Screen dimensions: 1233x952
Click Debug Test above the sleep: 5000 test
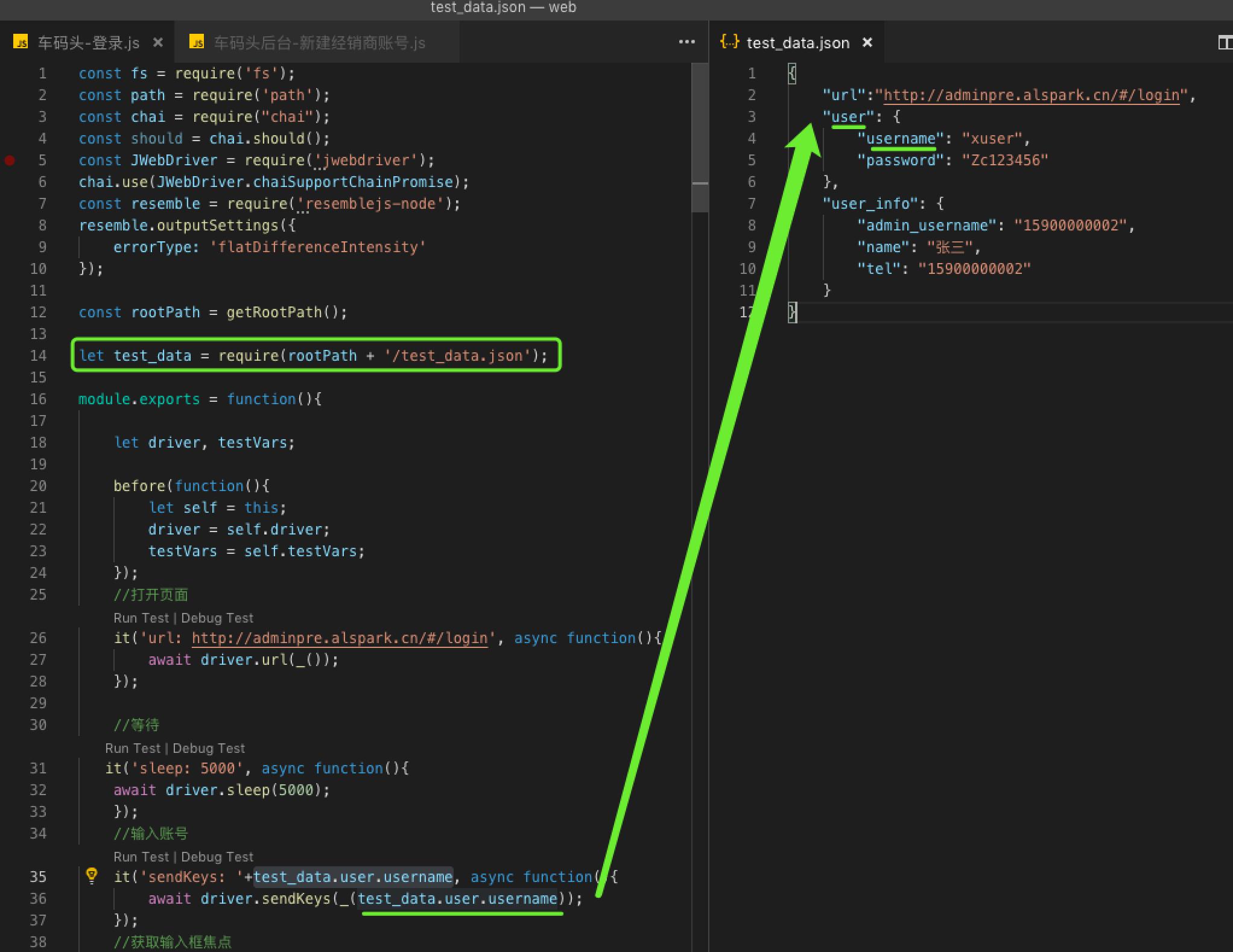pos(209,748)
